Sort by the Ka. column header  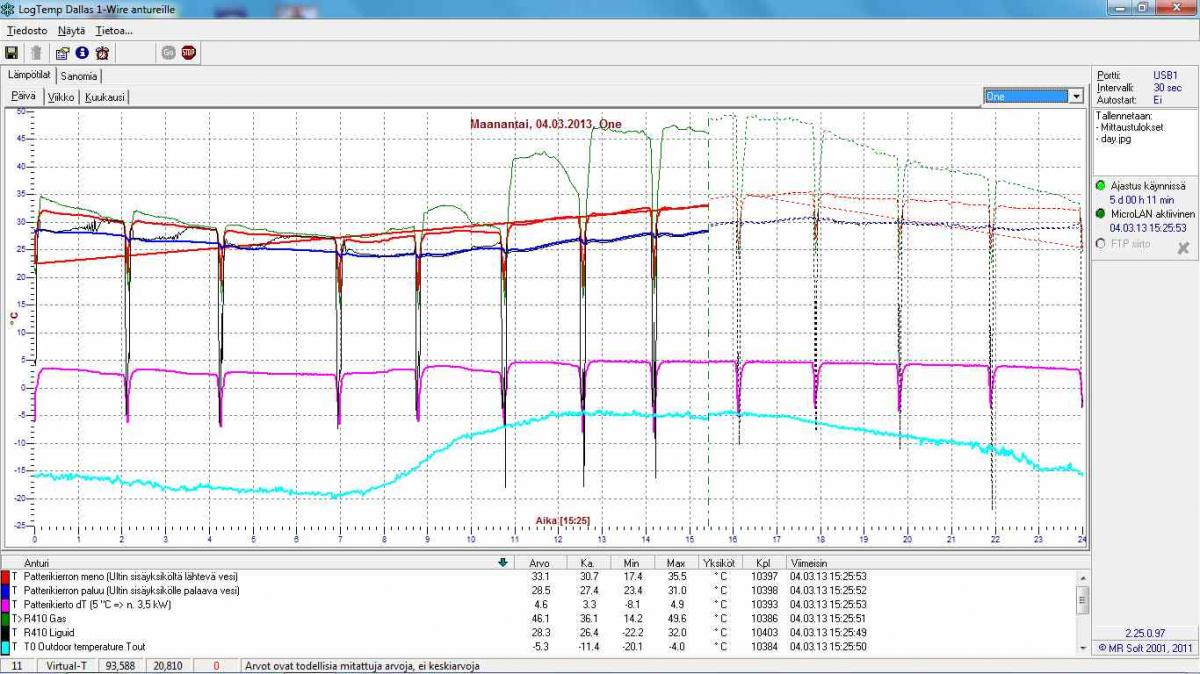(588, 563)
